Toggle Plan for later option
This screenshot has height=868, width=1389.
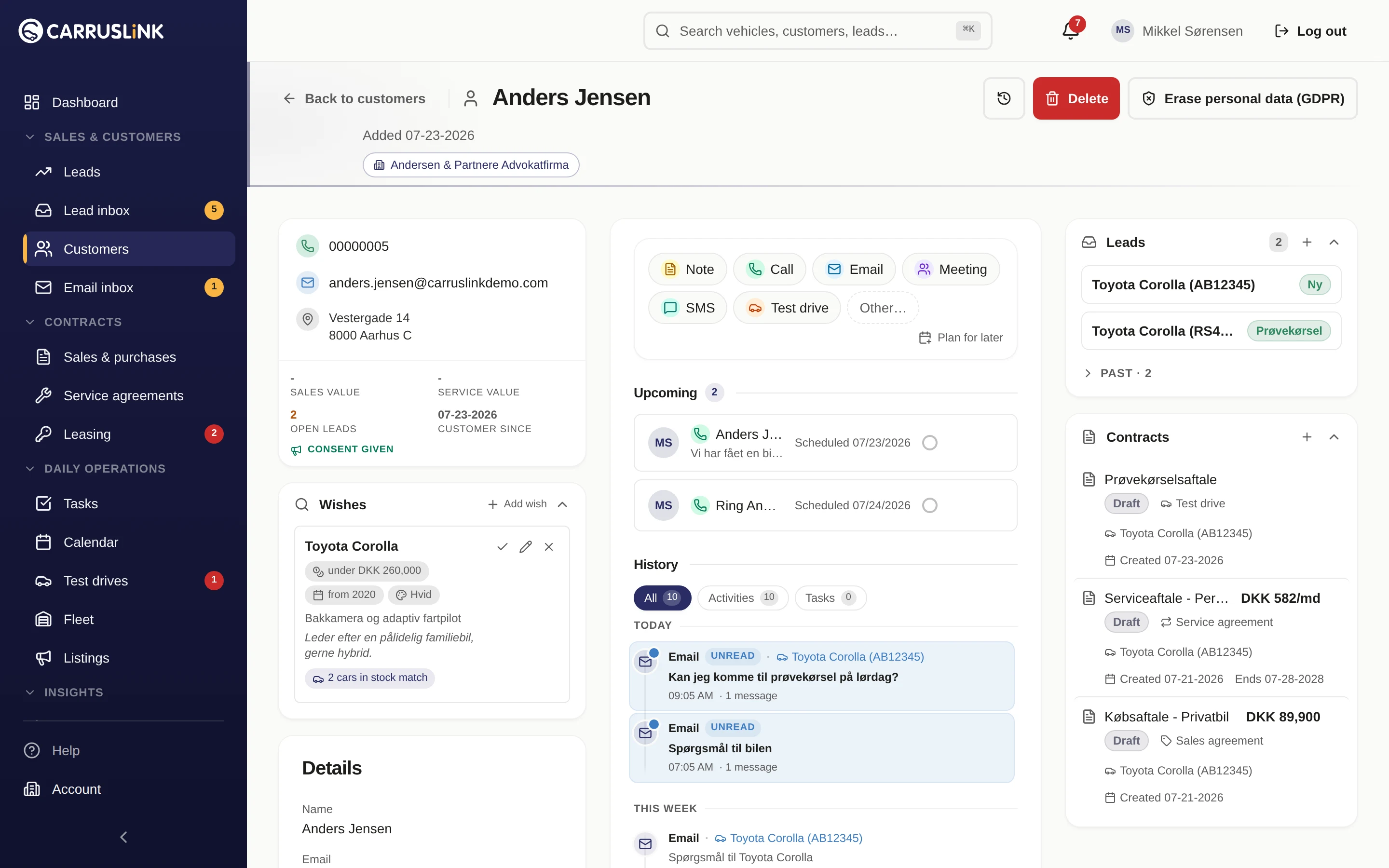(x=961, y=338)
